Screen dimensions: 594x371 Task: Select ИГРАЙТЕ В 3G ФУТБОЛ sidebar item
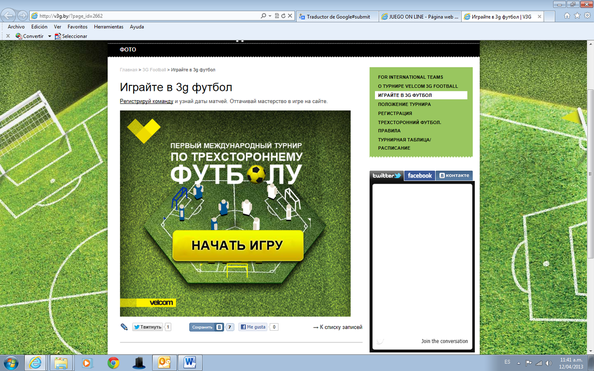point(421,95)
